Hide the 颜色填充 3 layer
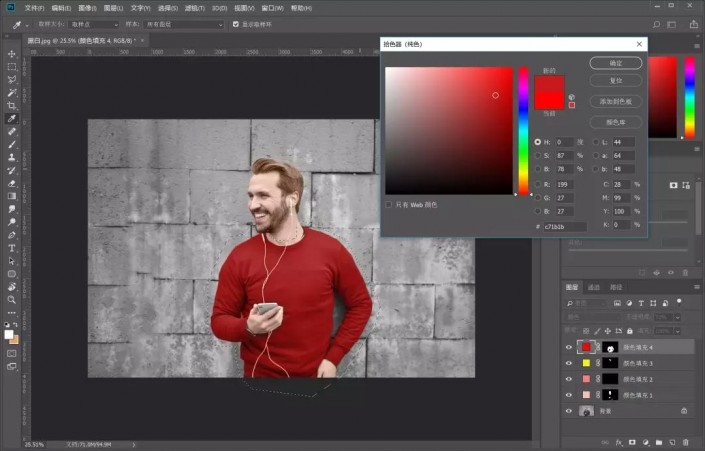 pyautogui.click(x=569, y=364)
